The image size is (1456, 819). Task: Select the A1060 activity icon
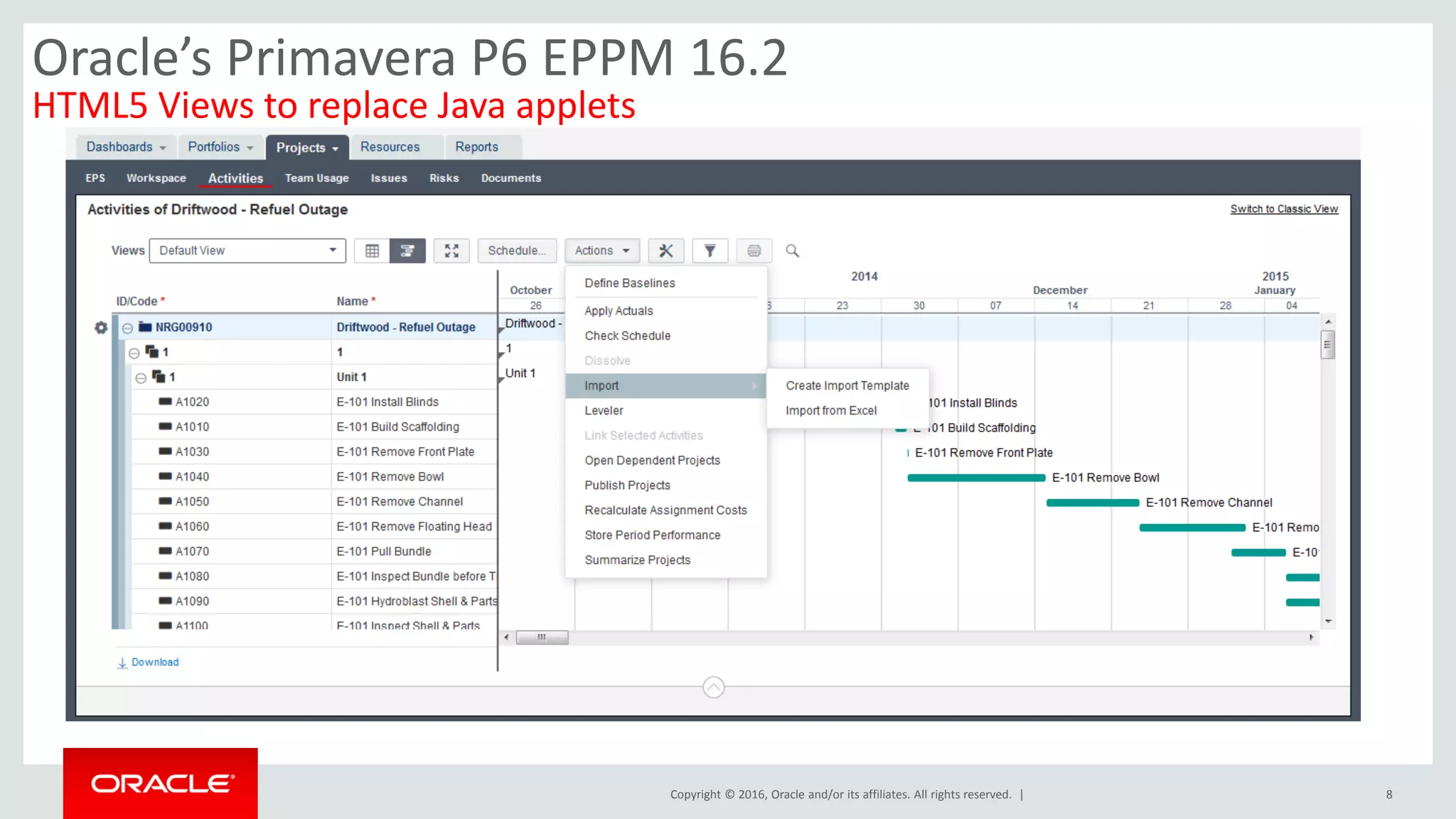click(165, 526)
